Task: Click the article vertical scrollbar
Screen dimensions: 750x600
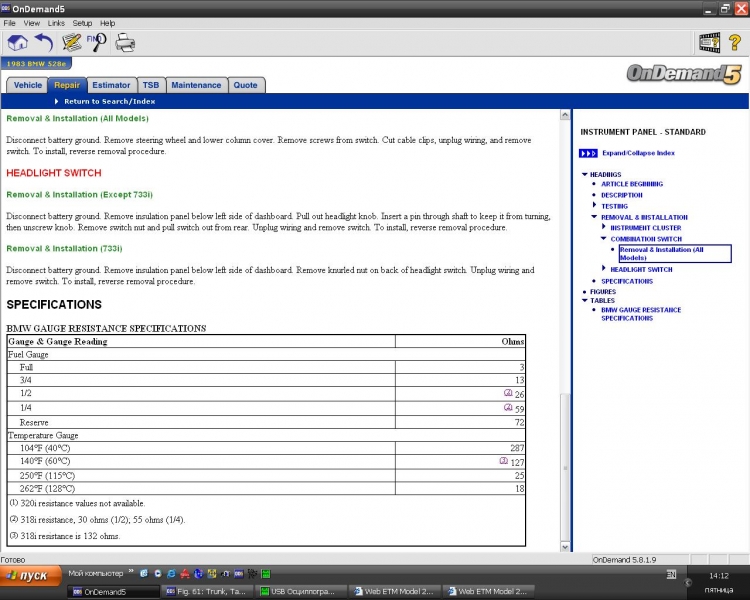Action: (566, 300)
